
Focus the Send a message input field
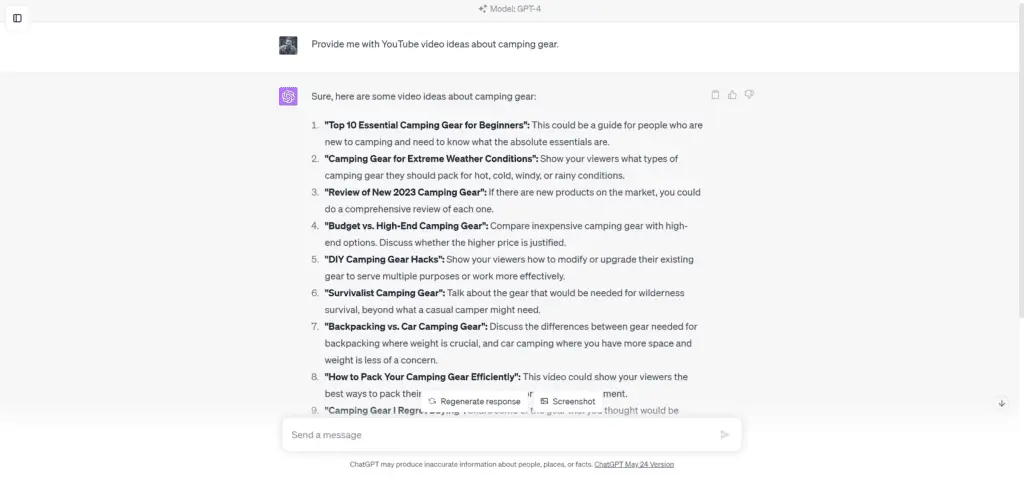pos(500,435)
